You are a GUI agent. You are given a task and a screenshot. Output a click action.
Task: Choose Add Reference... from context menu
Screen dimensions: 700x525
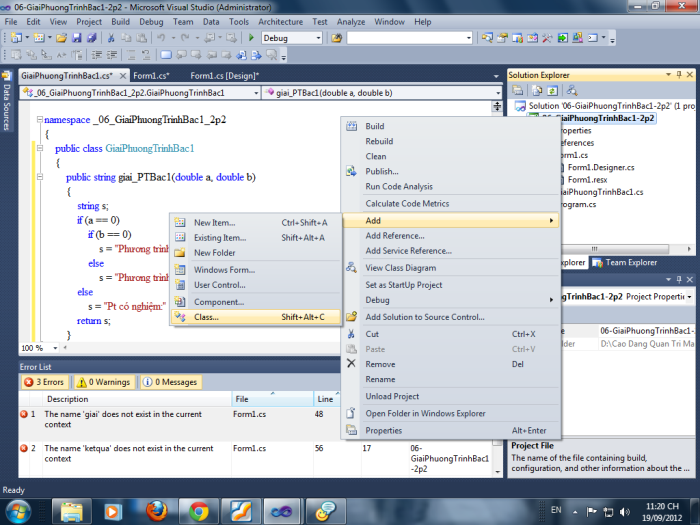(x=451, y=236)
